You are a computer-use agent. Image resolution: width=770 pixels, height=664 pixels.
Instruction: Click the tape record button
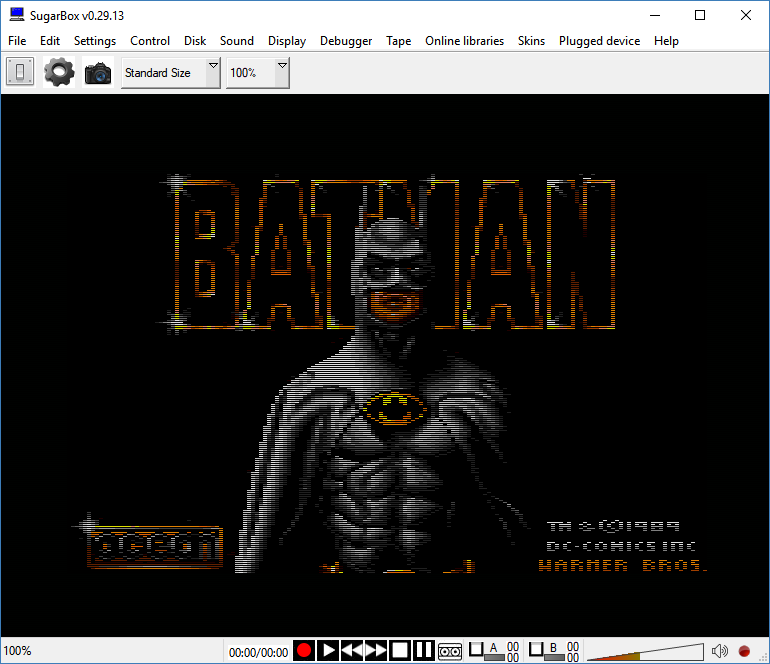pos(304,651)
